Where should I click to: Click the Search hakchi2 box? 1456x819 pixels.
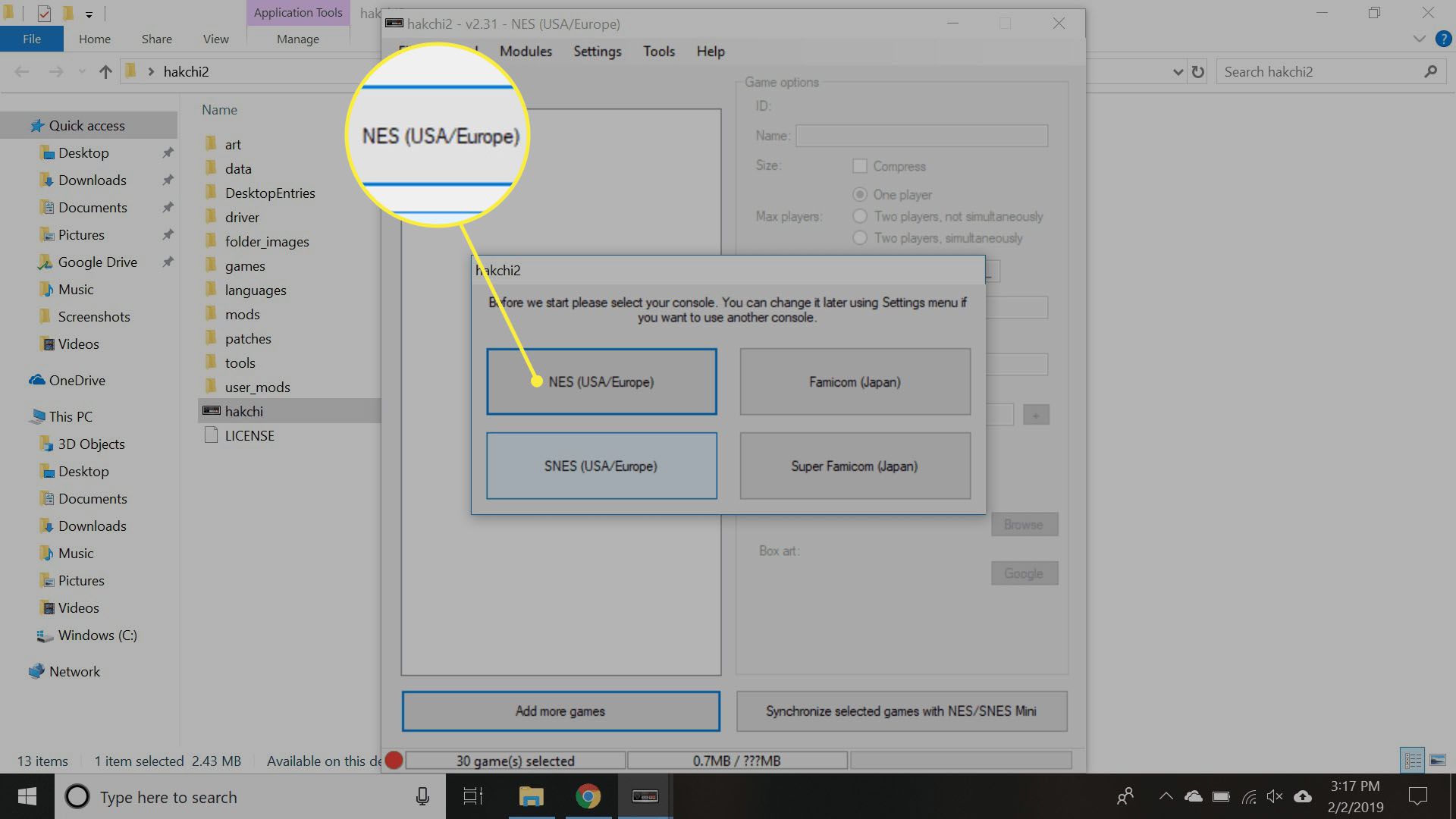click(1331, 71)
